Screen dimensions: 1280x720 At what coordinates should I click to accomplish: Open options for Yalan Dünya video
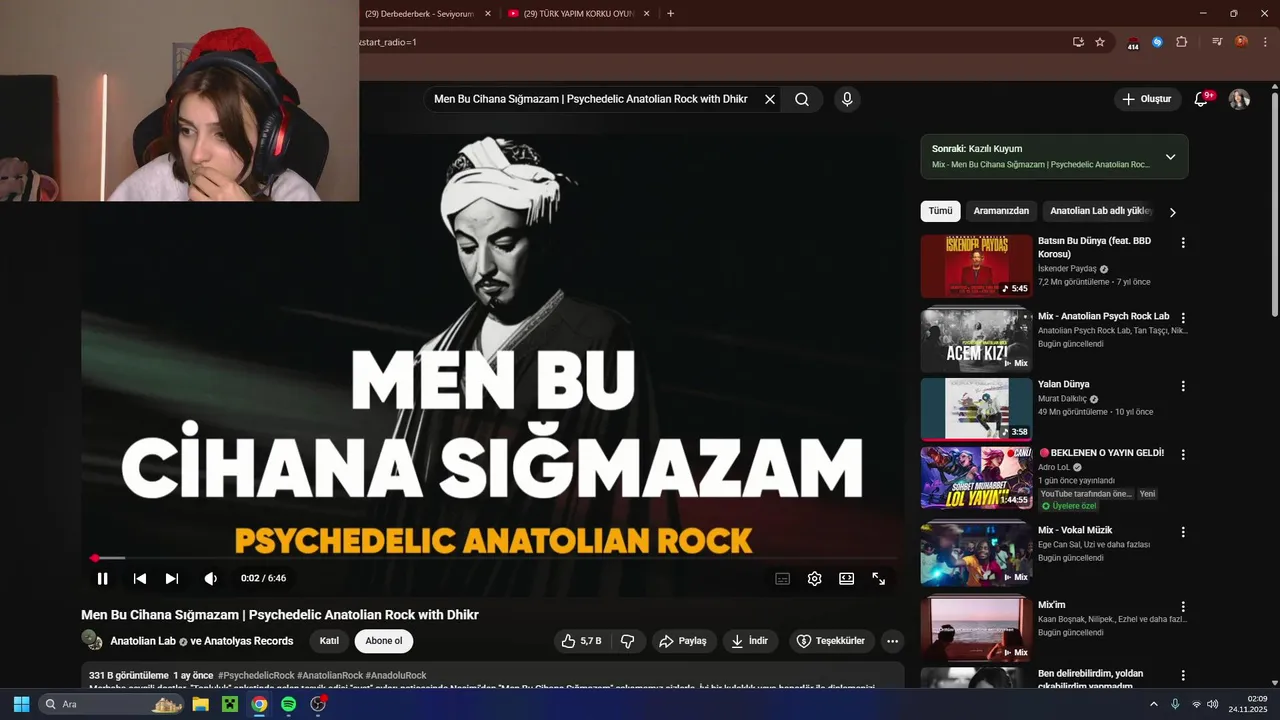[1183, 386]
